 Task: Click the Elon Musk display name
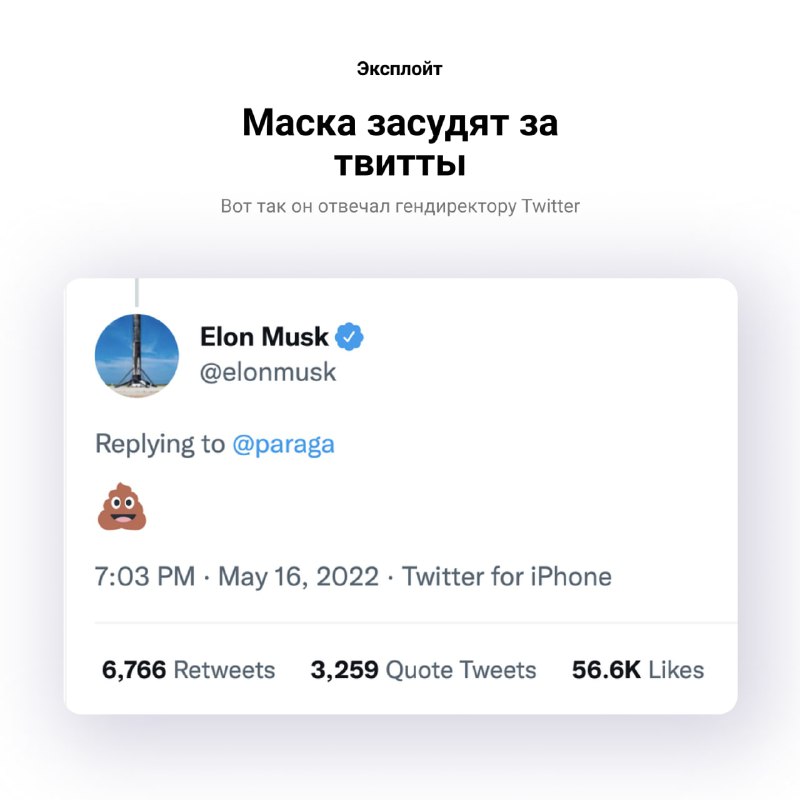point(264,337)
